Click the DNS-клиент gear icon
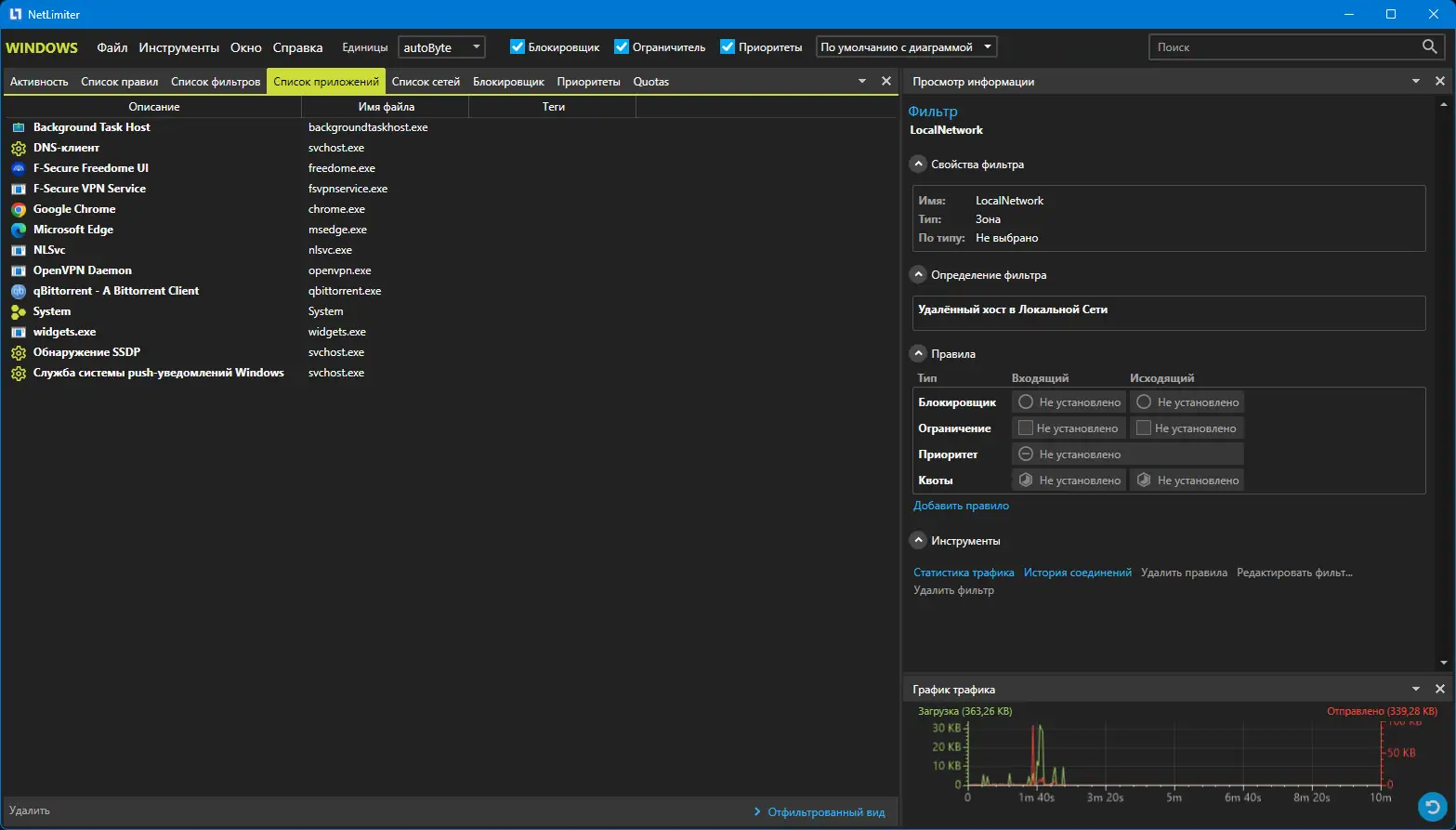Image resolution: width=1456 pixels, height=830 pixels. [19, 148]
